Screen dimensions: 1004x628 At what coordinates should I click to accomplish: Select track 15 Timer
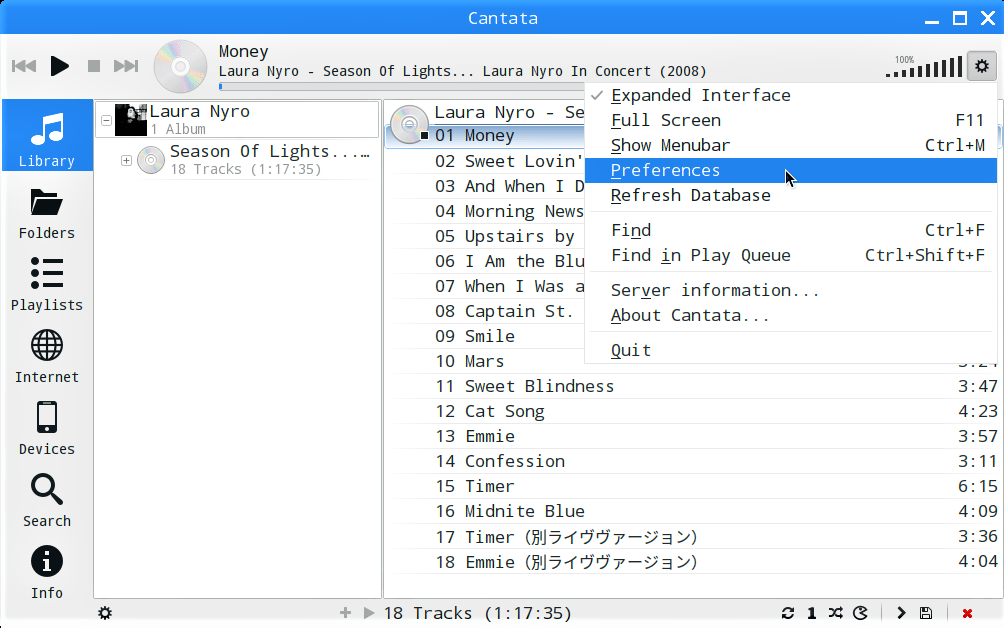click(693, 486)
